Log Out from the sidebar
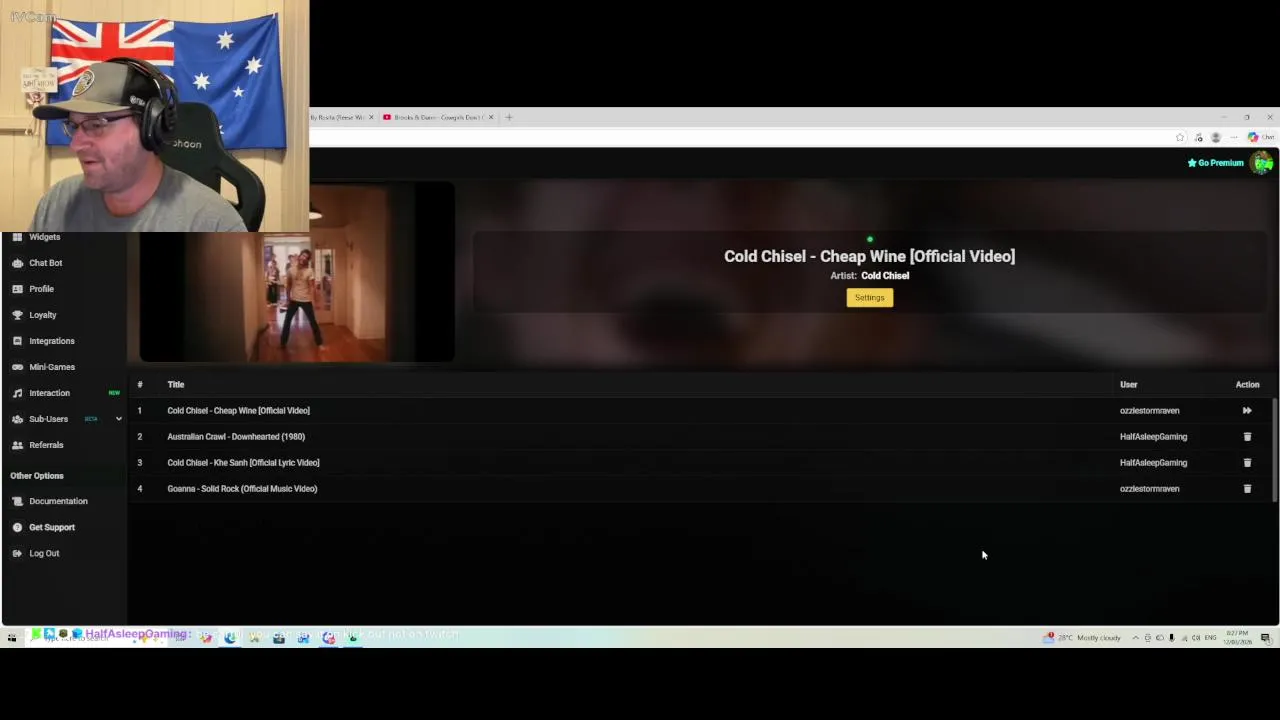1280x720 pixels. [43, 553]
